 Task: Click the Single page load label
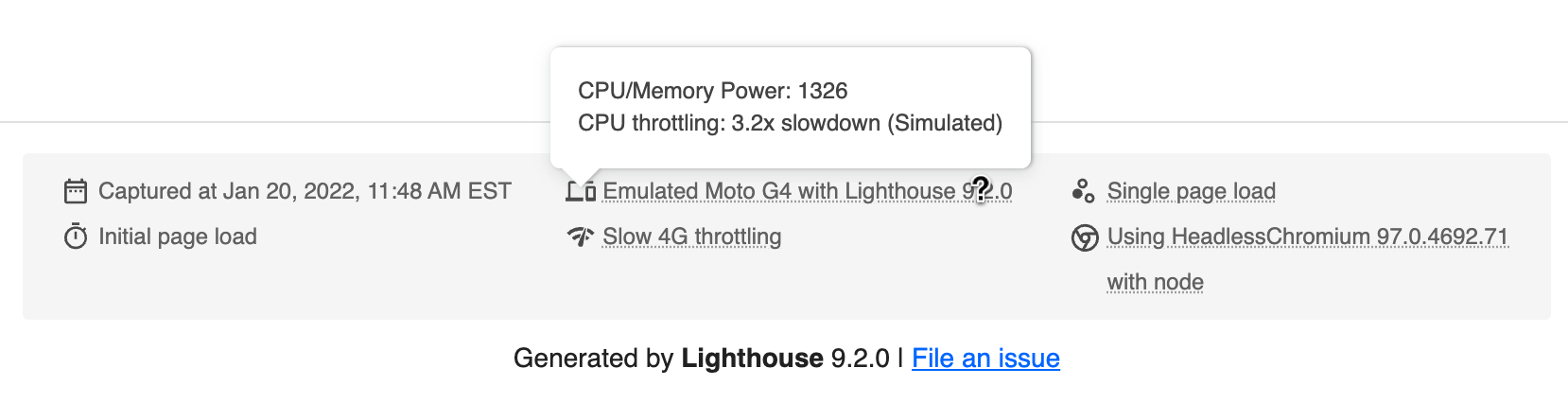1191,191
